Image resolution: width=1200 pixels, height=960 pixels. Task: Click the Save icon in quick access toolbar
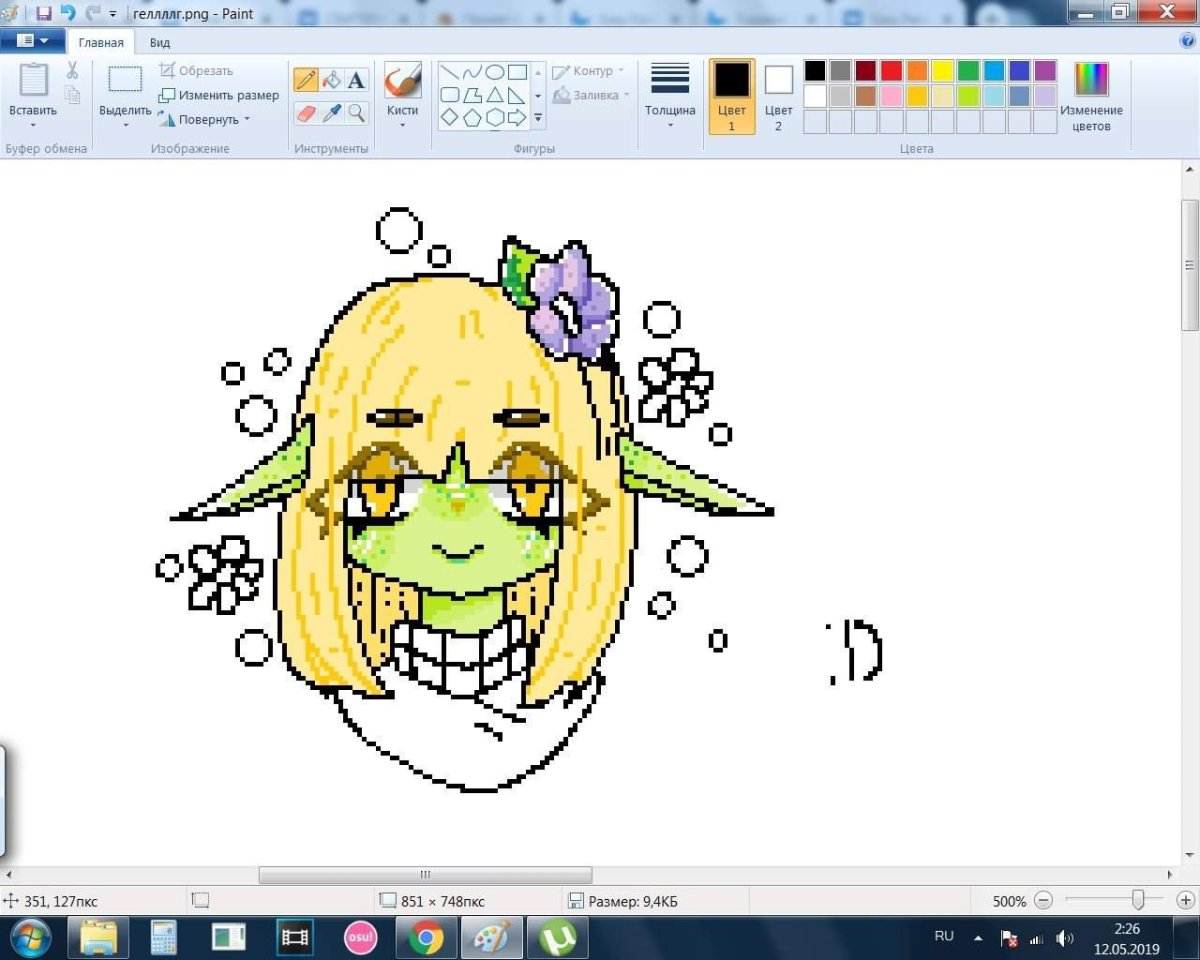[44, 14]
